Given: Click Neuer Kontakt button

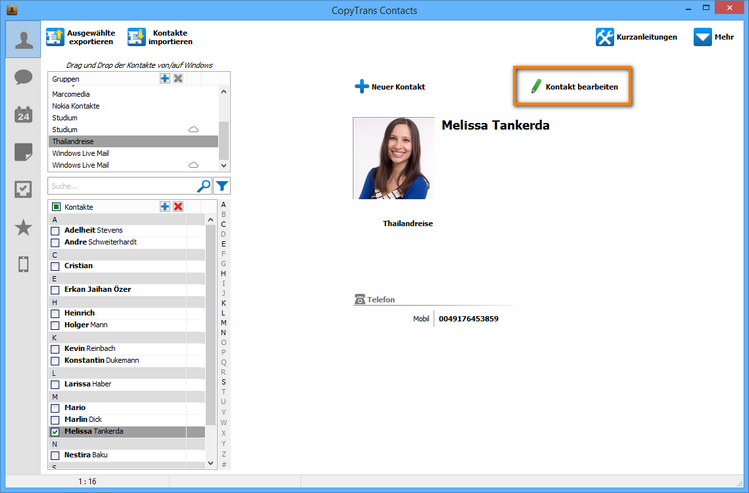Looking at the screenshot, I should point(390,86).
